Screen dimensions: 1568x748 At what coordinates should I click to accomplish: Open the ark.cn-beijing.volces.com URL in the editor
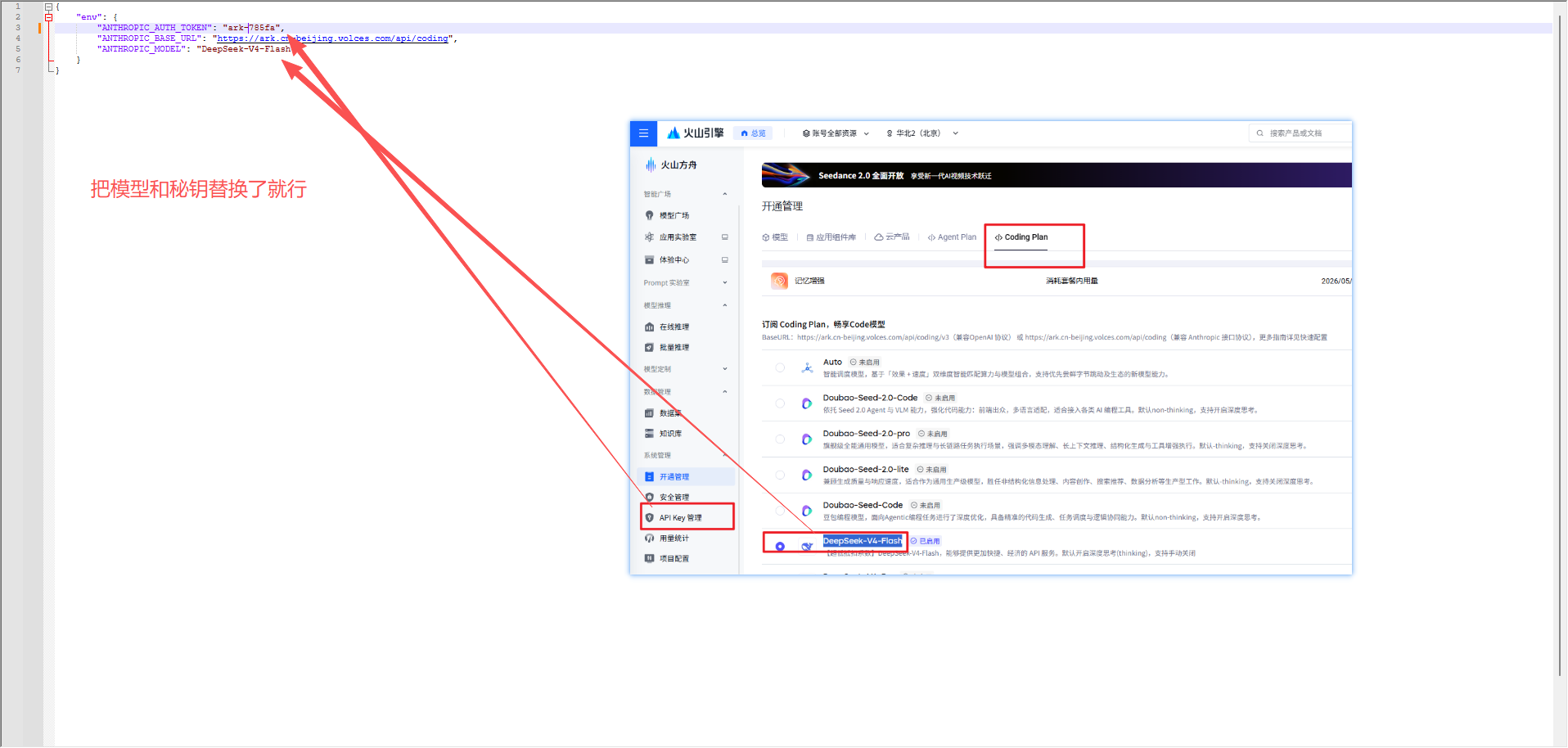click(x=333, y=38)
